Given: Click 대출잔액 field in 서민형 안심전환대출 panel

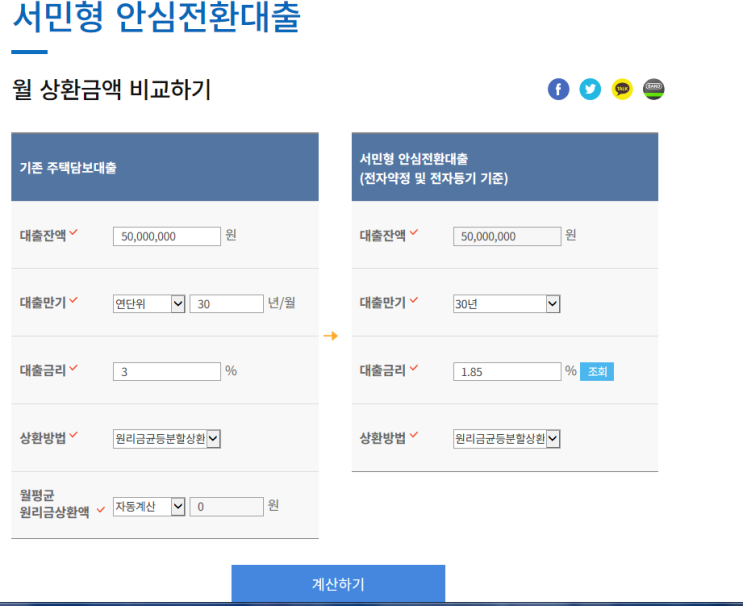Looking at the screenshot, I should click(507, 236).
